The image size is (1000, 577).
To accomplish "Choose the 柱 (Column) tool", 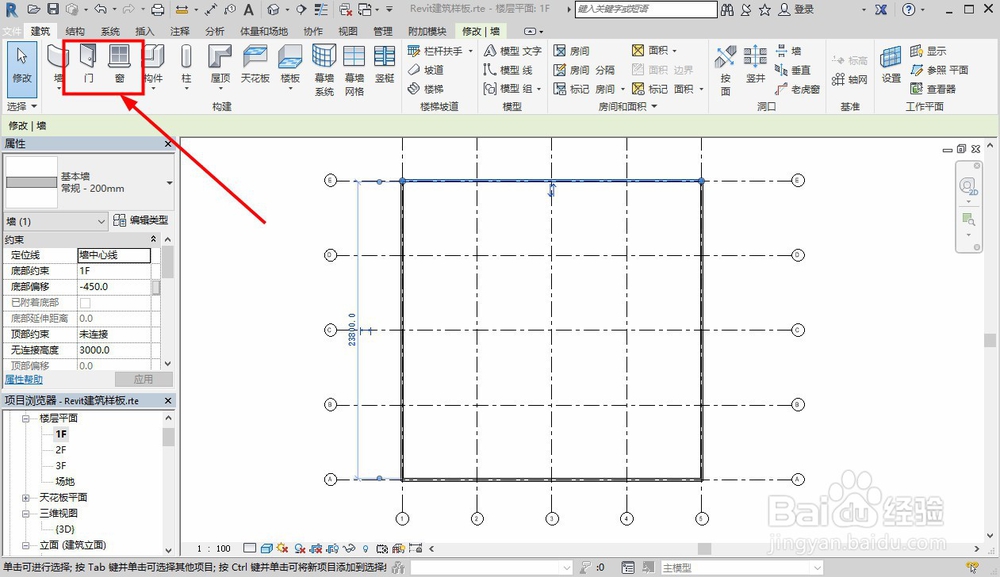I will click(186, 64).
